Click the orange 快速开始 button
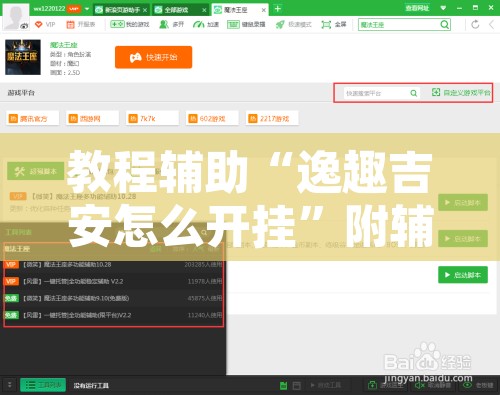 click(x=153, y=57)
